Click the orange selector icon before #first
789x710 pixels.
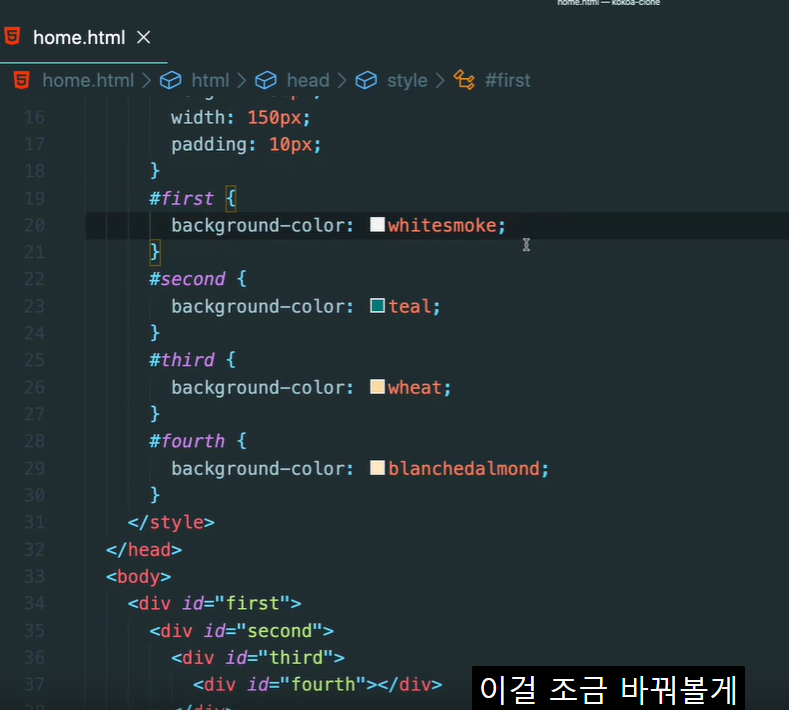pos(464,81)
